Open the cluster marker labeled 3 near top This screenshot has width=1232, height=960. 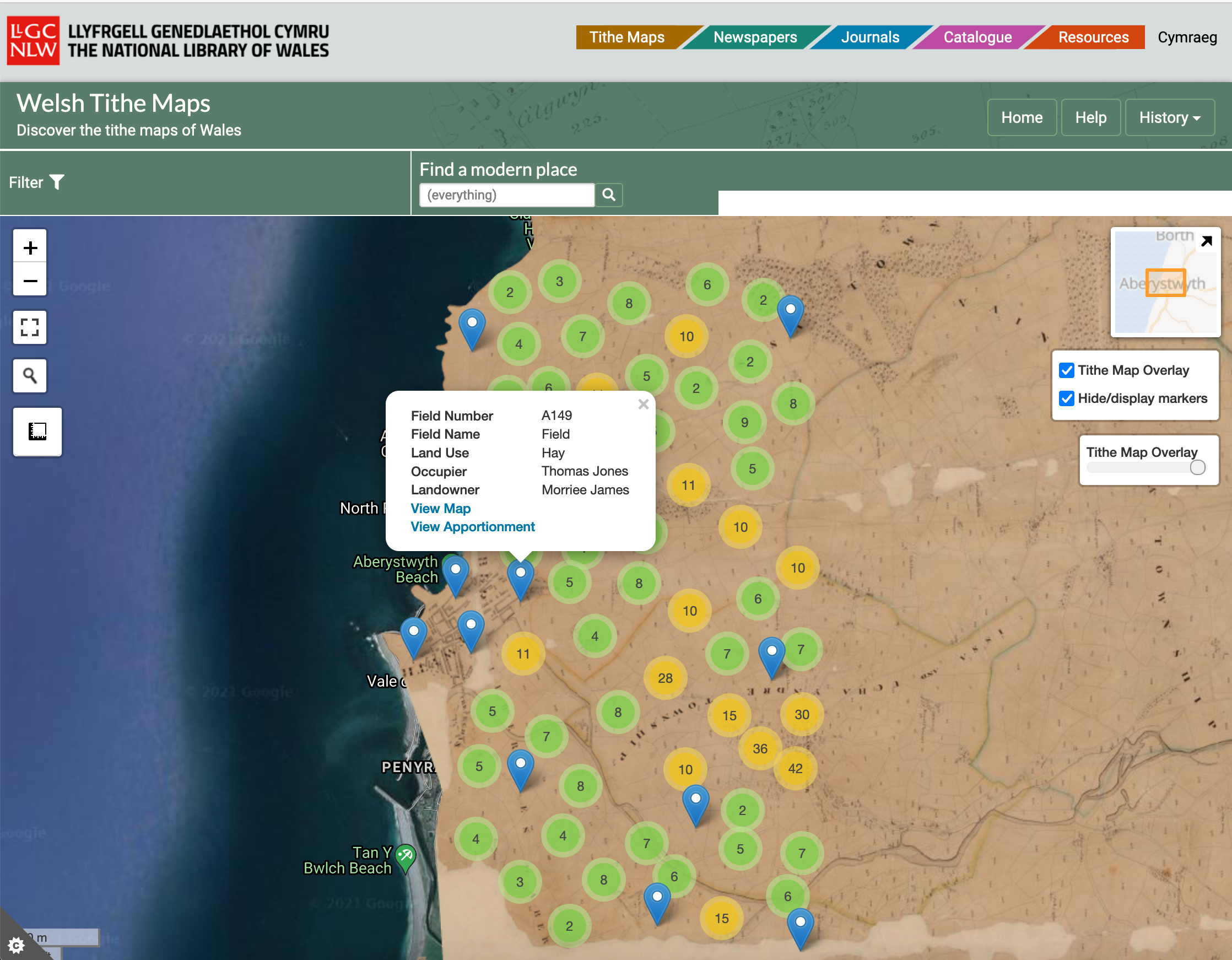[559, 281]
